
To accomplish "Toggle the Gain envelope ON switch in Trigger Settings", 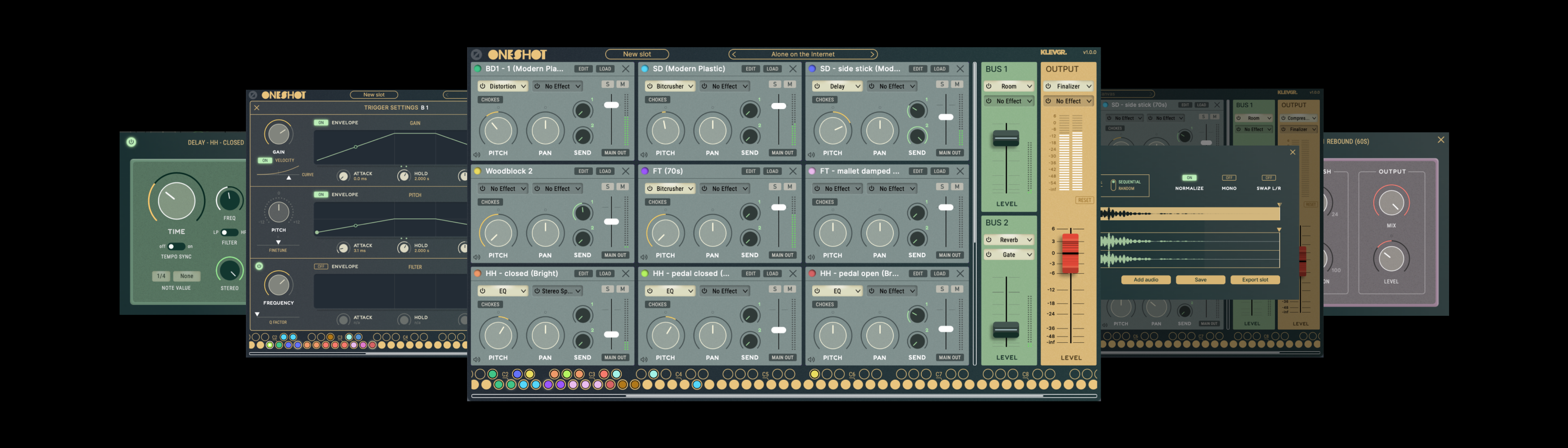I will click(321, 122).
